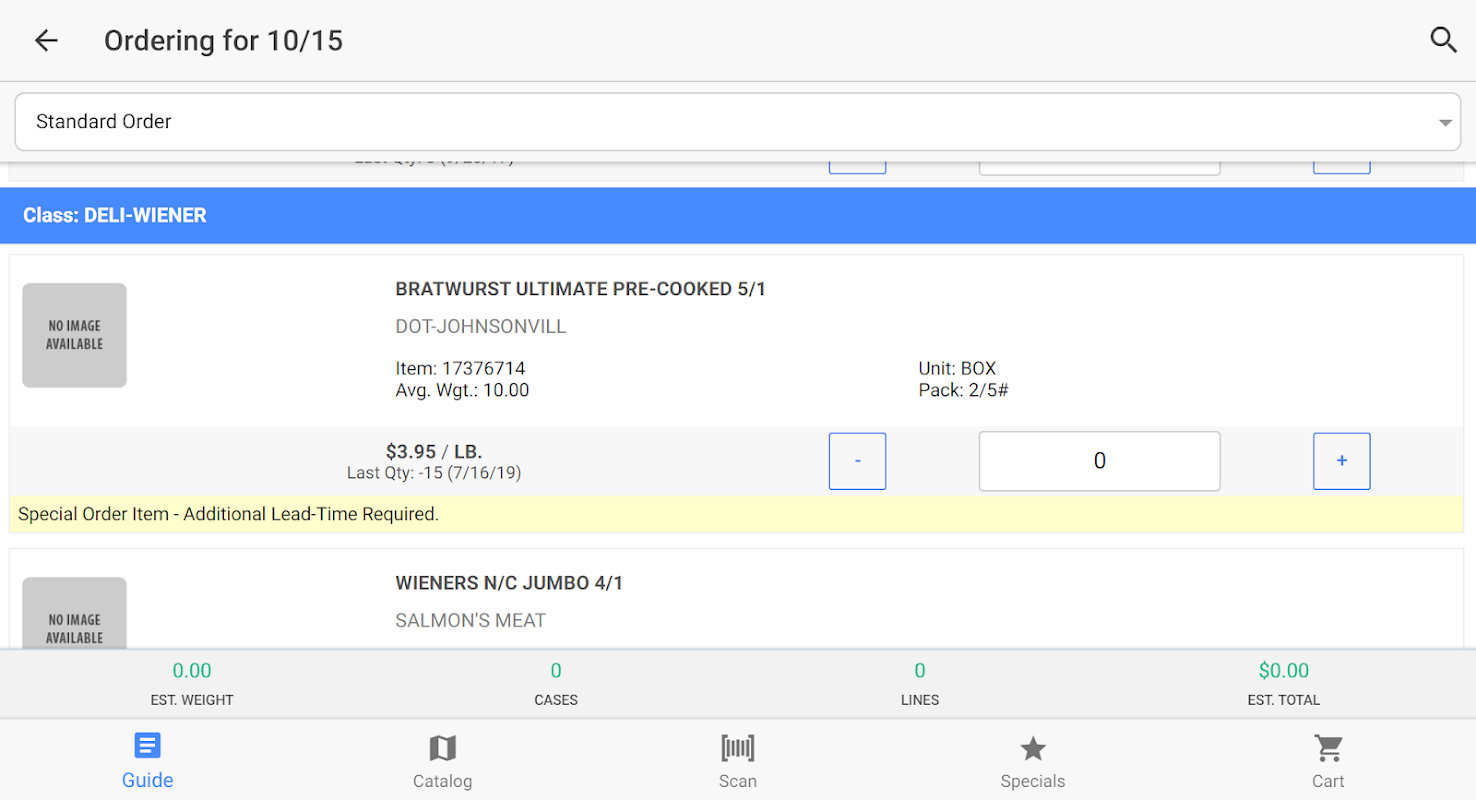The image size is (1476, 800).
Task: Click the Est. Total amount
Action: click(1283, 671)
